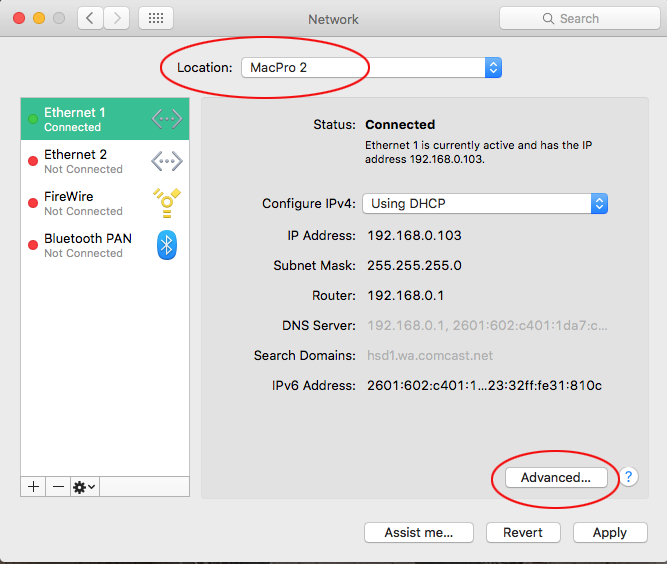Screen dimensions: 667x564
Task: Minimize the Network window with yellow button
Action: point(39,18)
